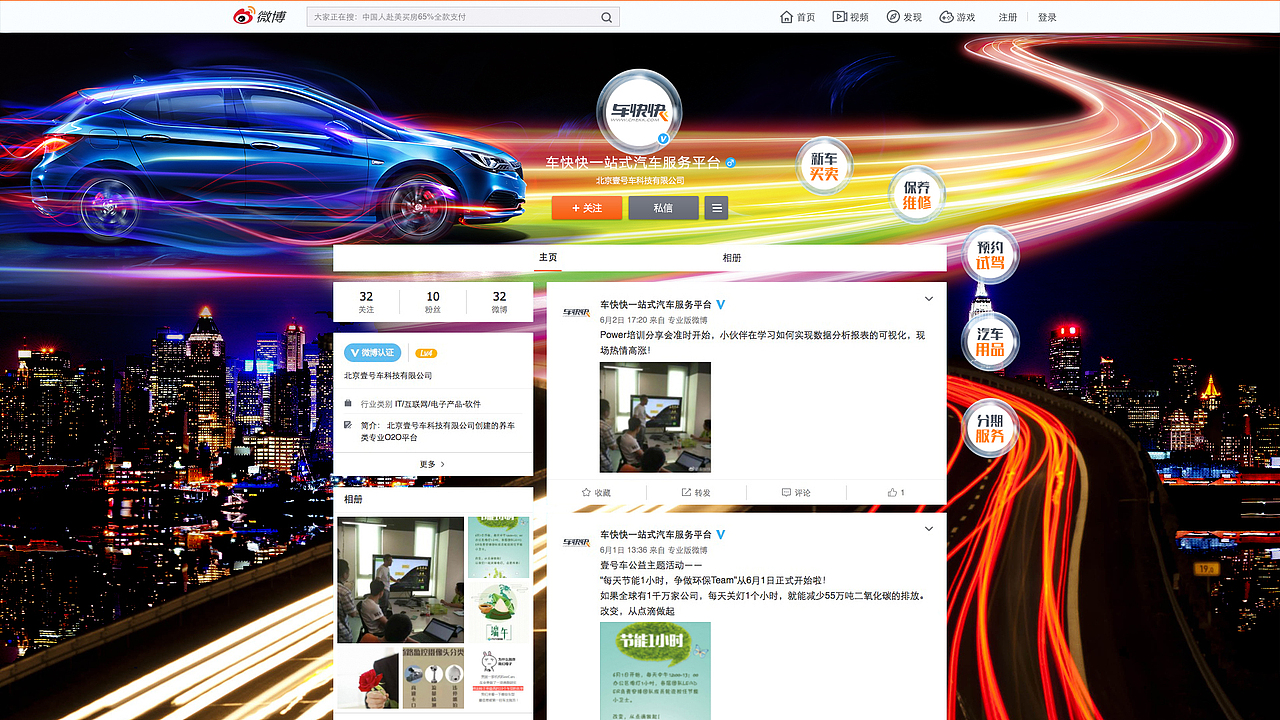Open 发现 discover in top navigation

[904, 17]
